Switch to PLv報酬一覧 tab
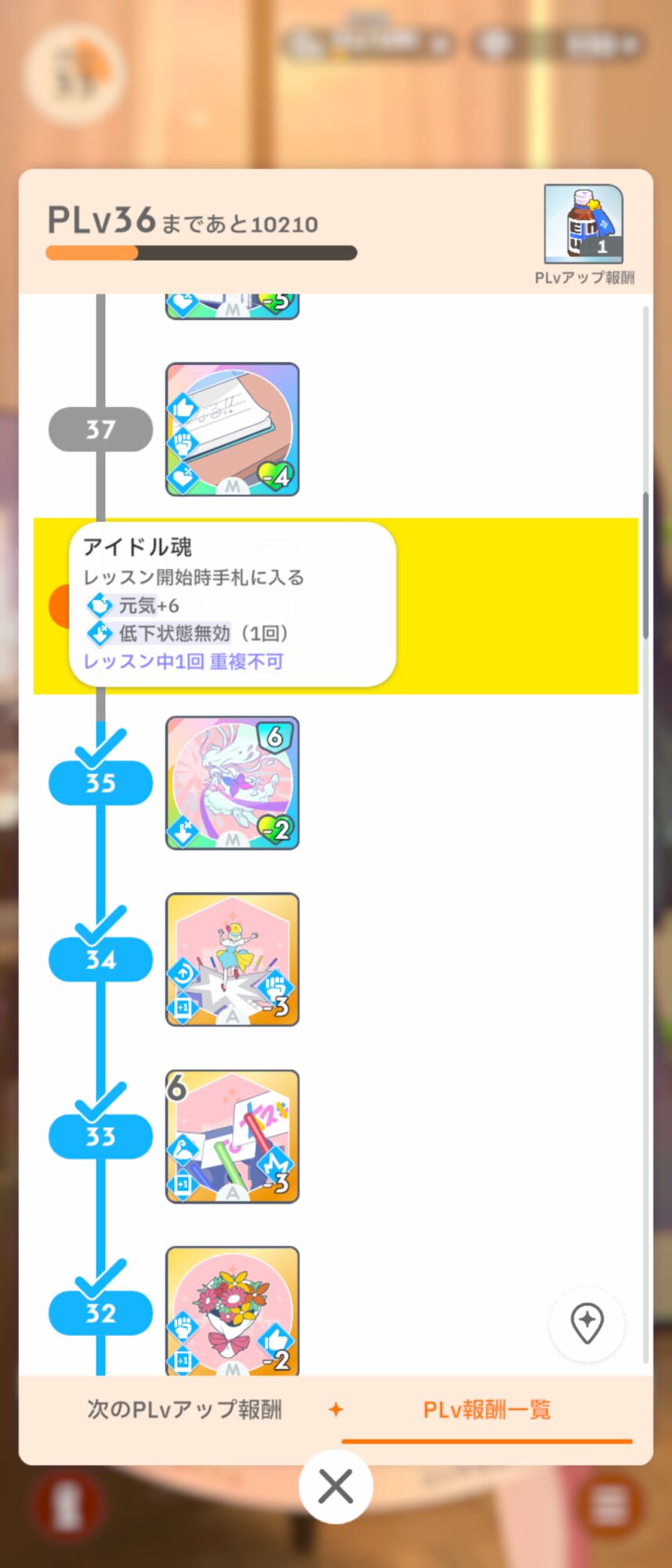 pyautogui.click(x=487, y=1410)
